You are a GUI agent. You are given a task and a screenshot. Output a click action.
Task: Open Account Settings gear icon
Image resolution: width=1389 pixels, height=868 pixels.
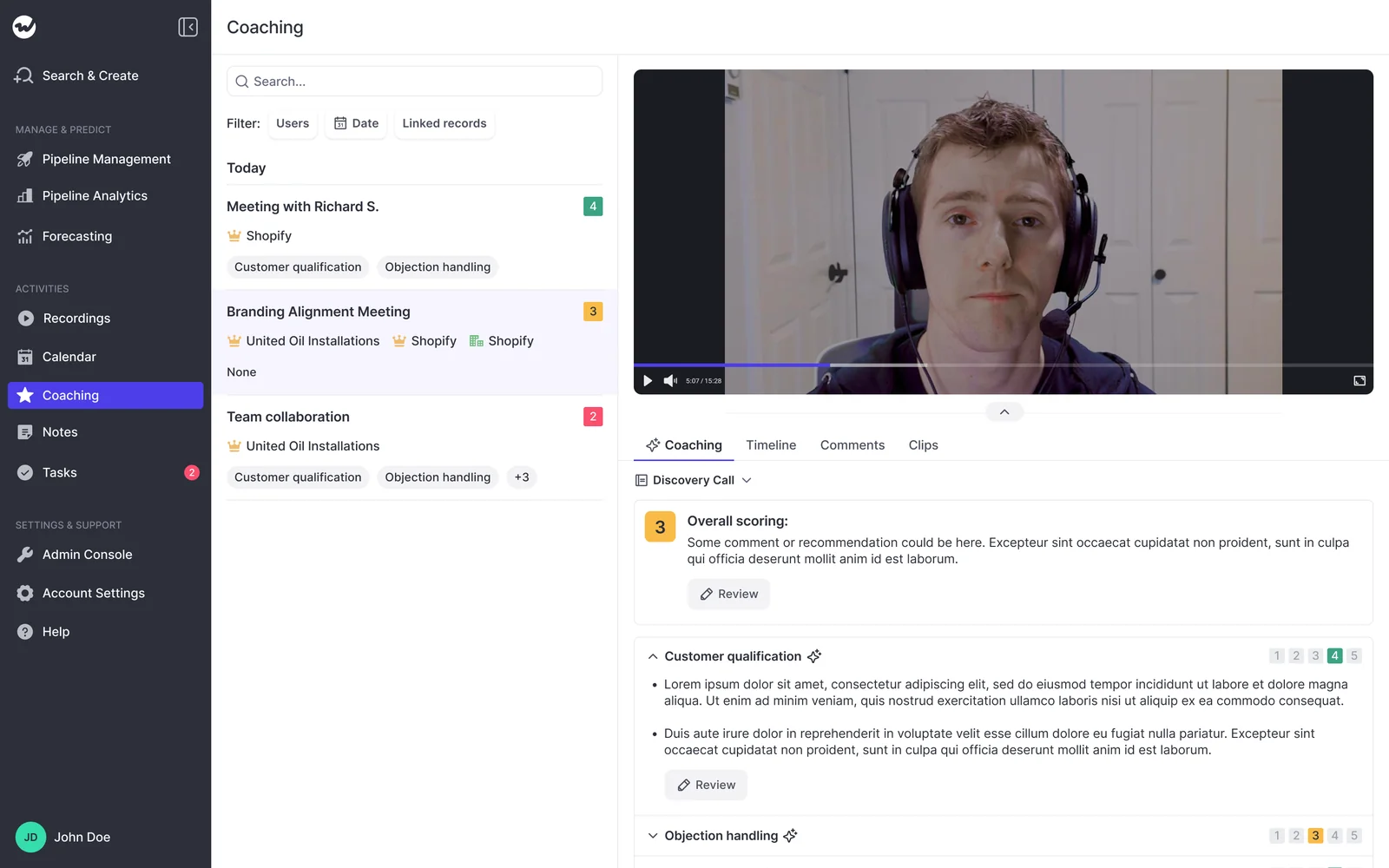[x=25, y=593]
